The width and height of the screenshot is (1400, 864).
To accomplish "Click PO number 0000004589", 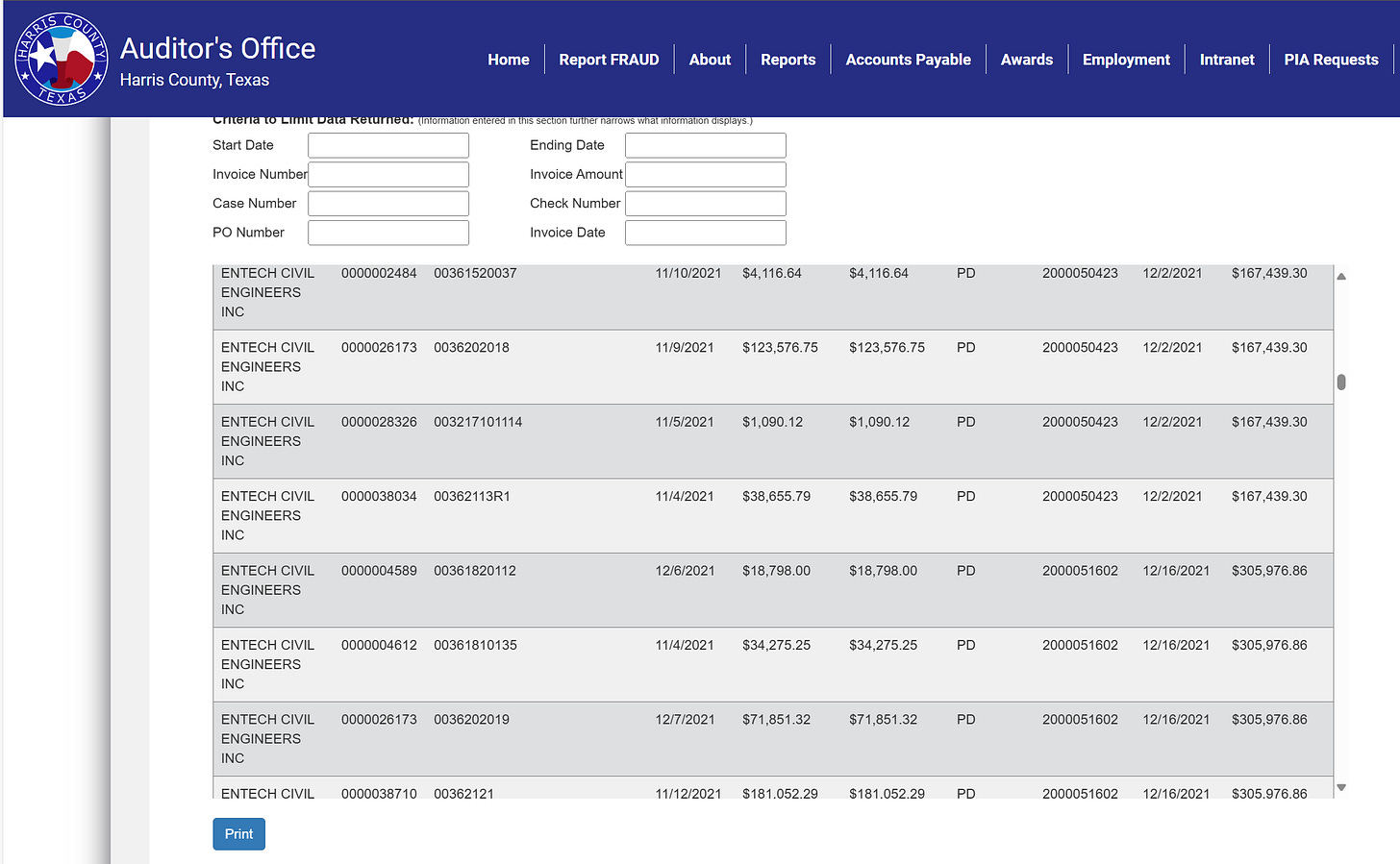I will point(379,571).
